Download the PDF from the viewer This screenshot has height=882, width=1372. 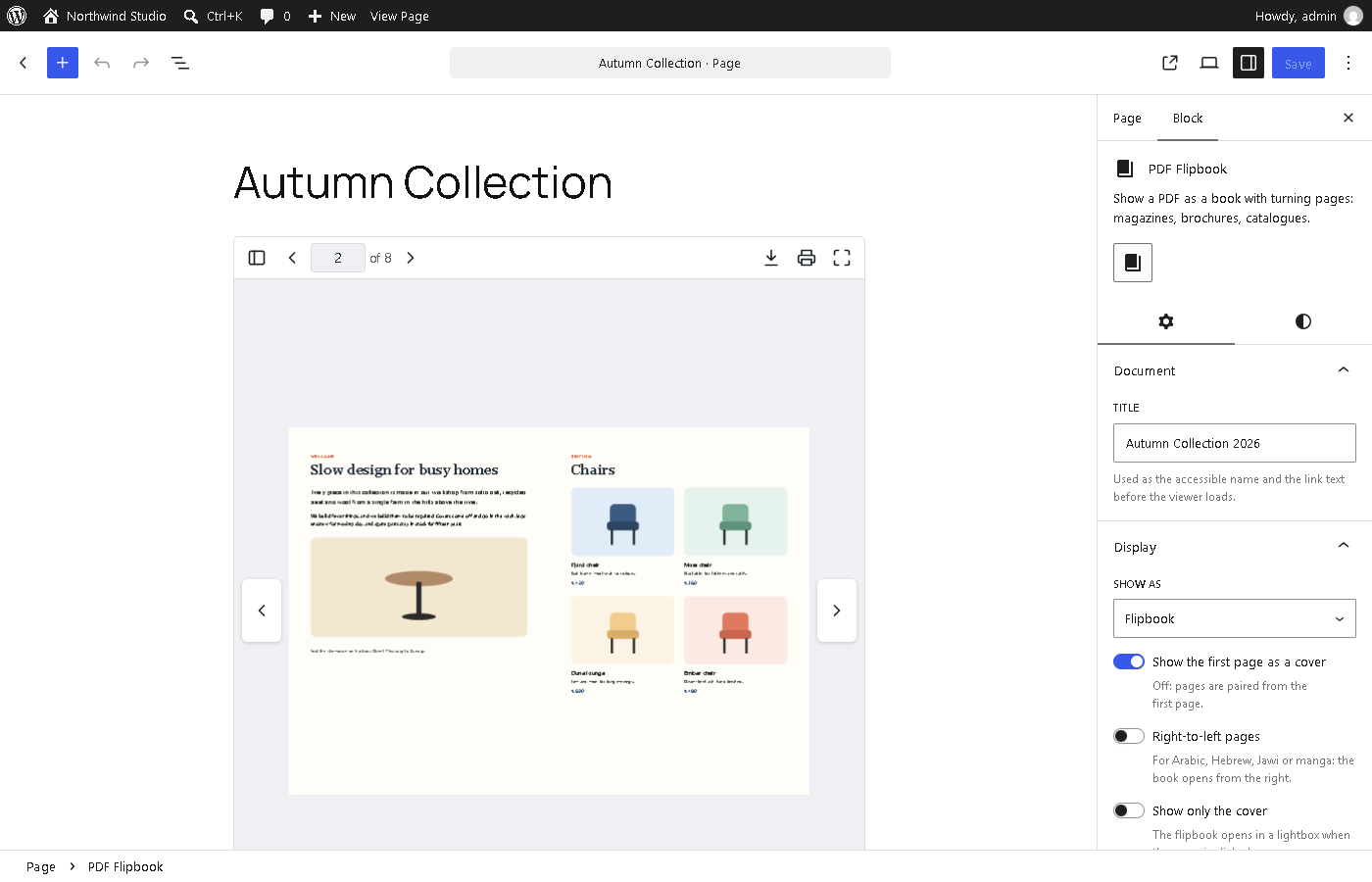pos(771,258)
